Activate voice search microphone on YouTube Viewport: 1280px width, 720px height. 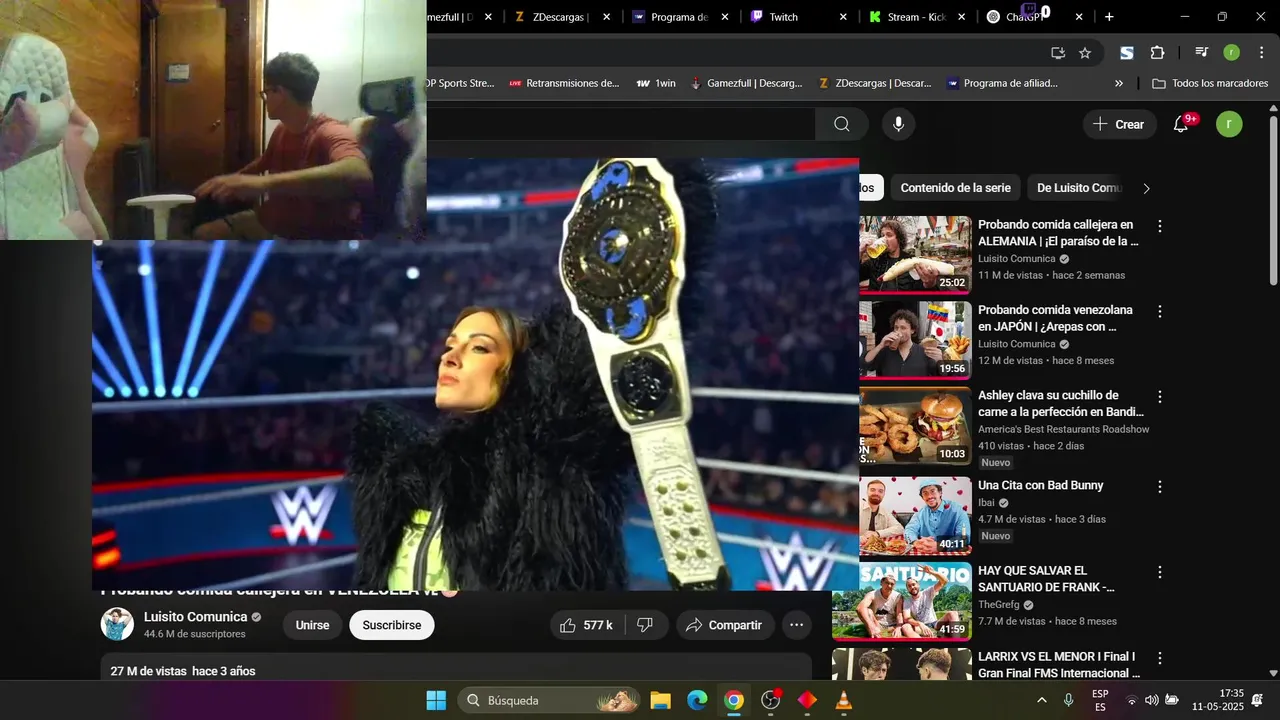[x=898, y=124]
